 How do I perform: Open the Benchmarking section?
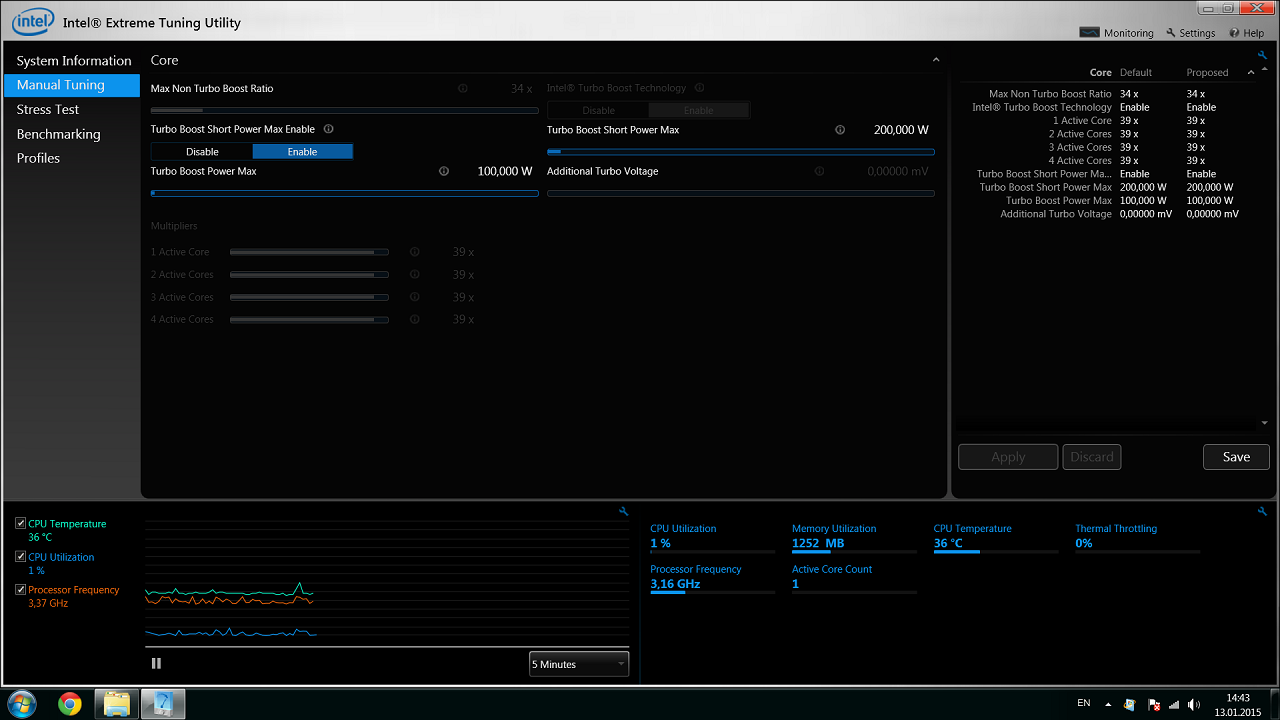[x=72, y=134]
